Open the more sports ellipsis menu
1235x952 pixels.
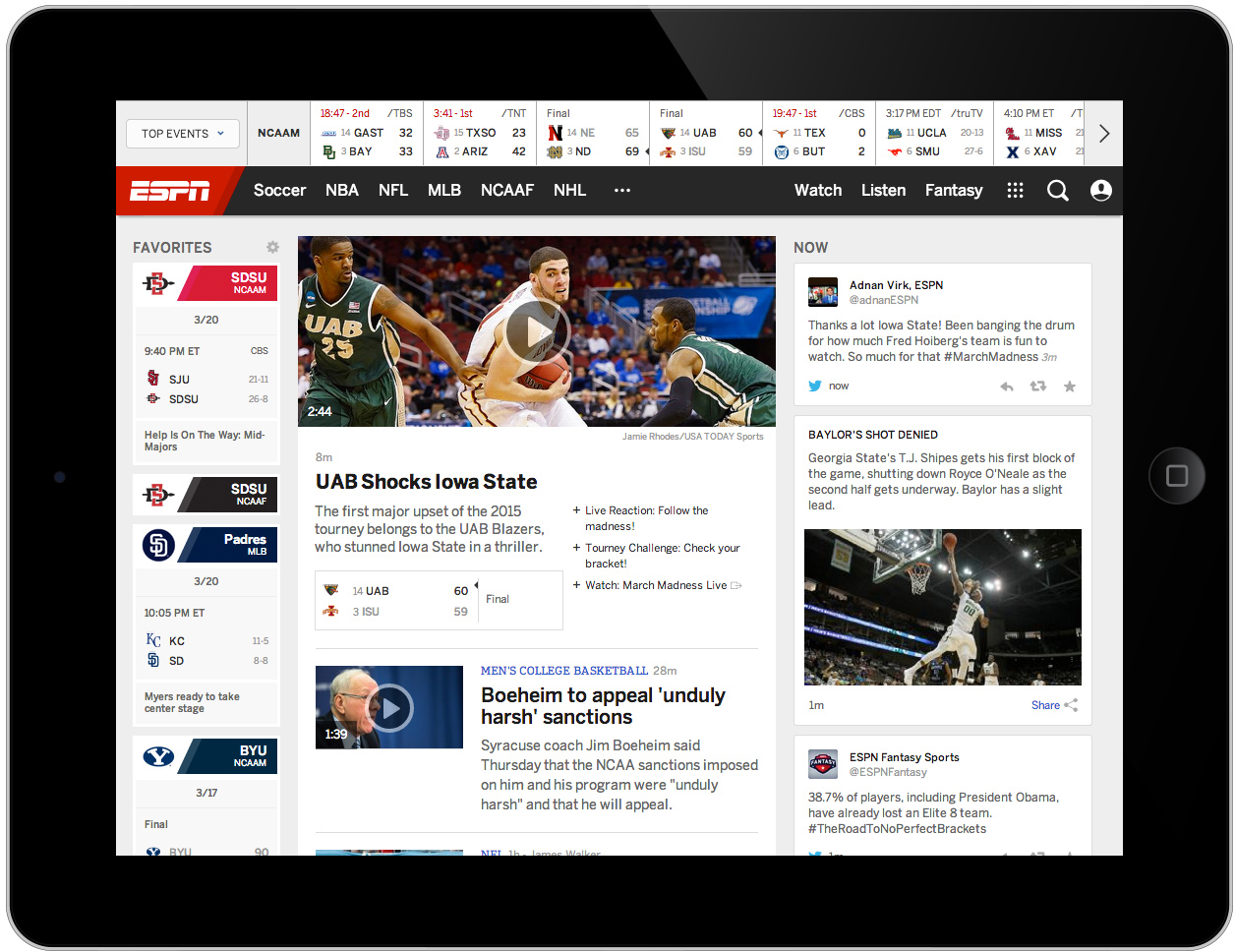tap(622, 191)
